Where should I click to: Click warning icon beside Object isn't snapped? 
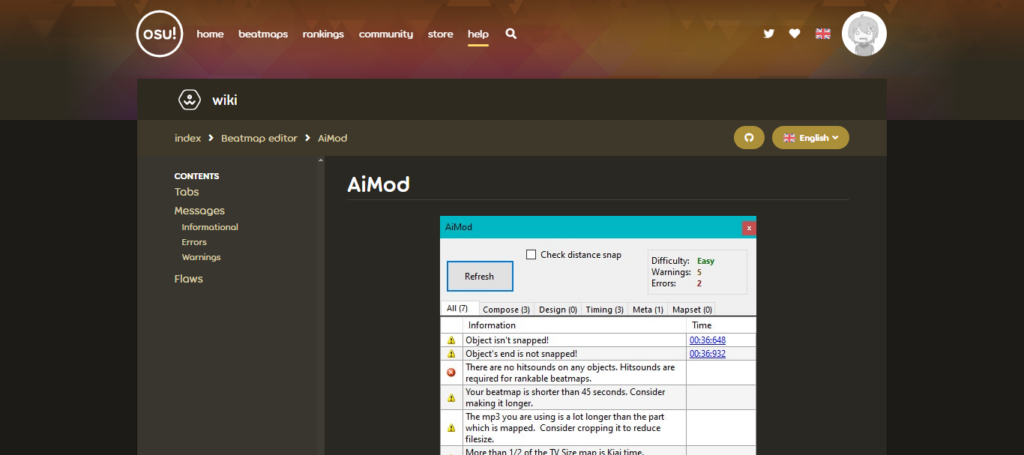coord(451,340)
